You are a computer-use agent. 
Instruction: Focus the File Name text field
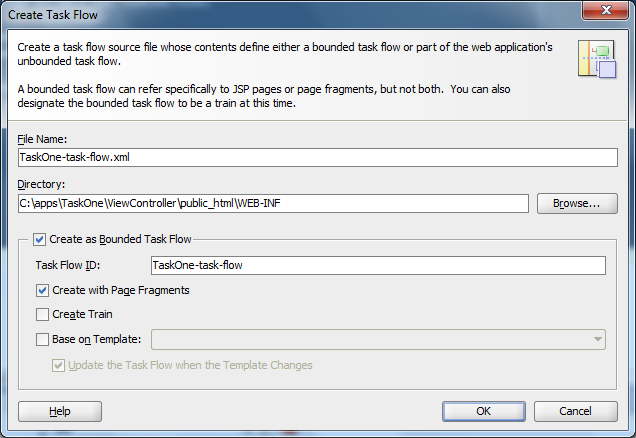(318, 158)
